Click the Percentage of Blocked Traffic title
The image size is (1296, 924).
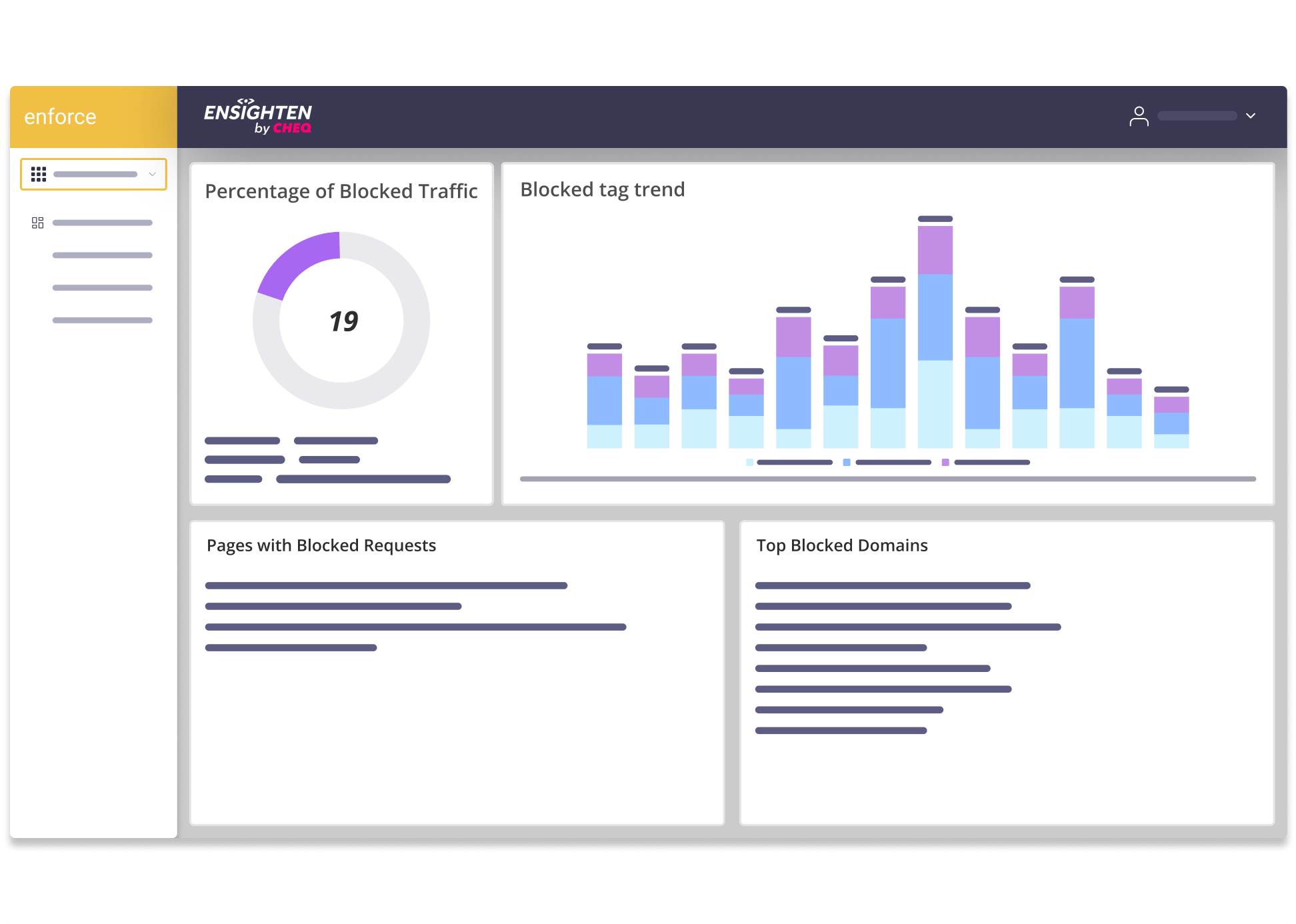(341, 191)
